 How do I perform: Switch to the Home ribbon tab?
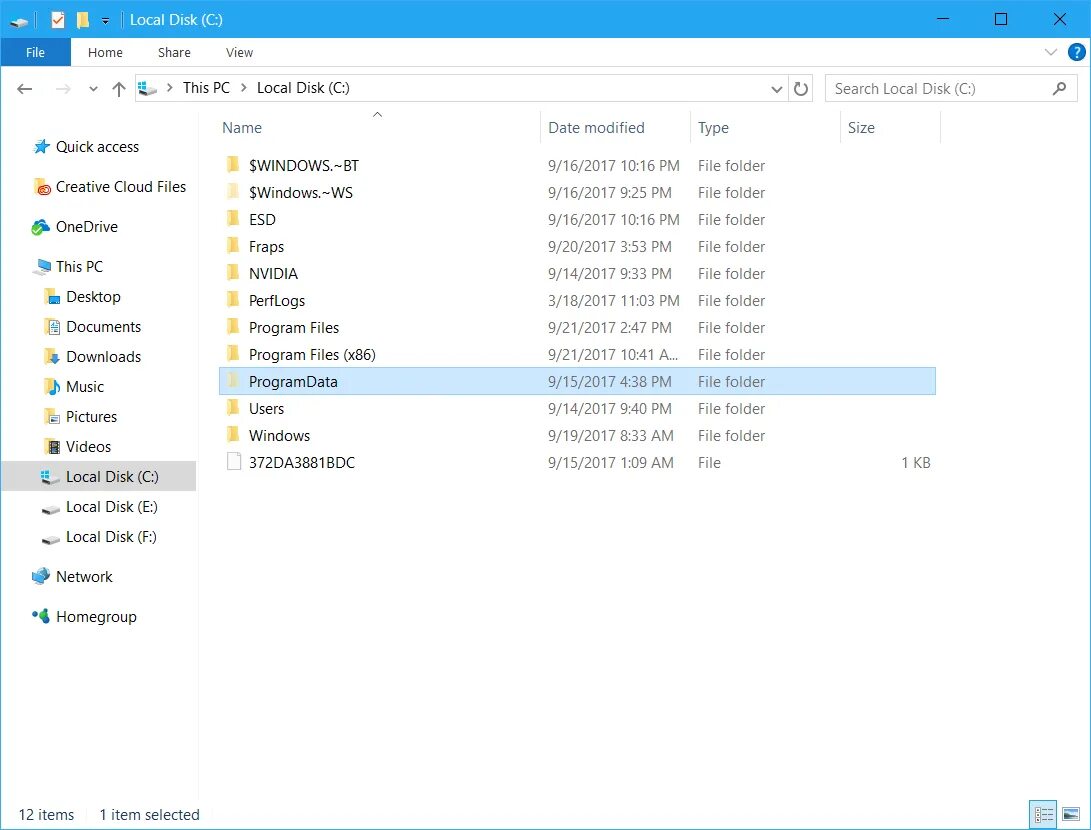105,52
